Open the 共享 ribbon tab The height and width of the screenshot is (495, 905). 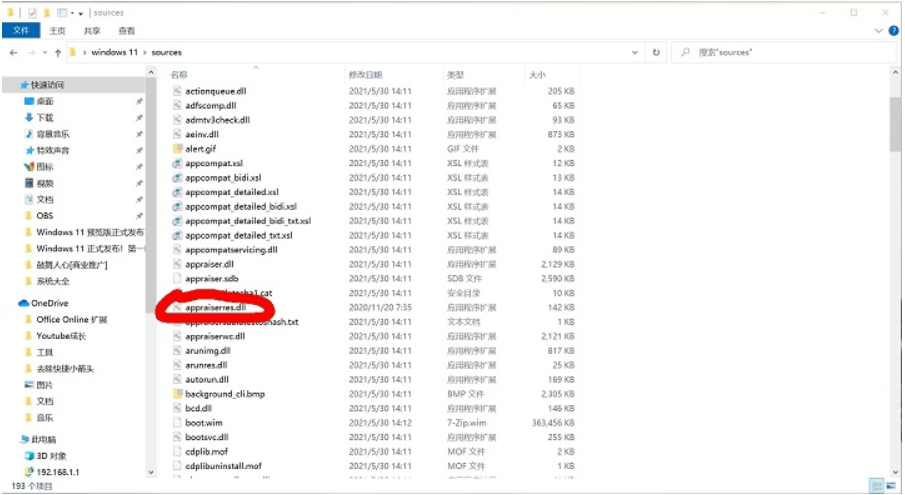(92, 31)
